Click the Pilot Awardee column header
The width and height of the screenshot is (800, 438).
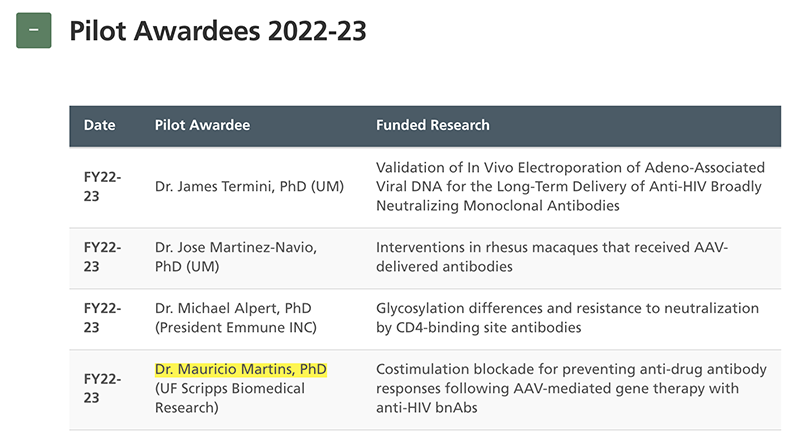tap(202, 126)
